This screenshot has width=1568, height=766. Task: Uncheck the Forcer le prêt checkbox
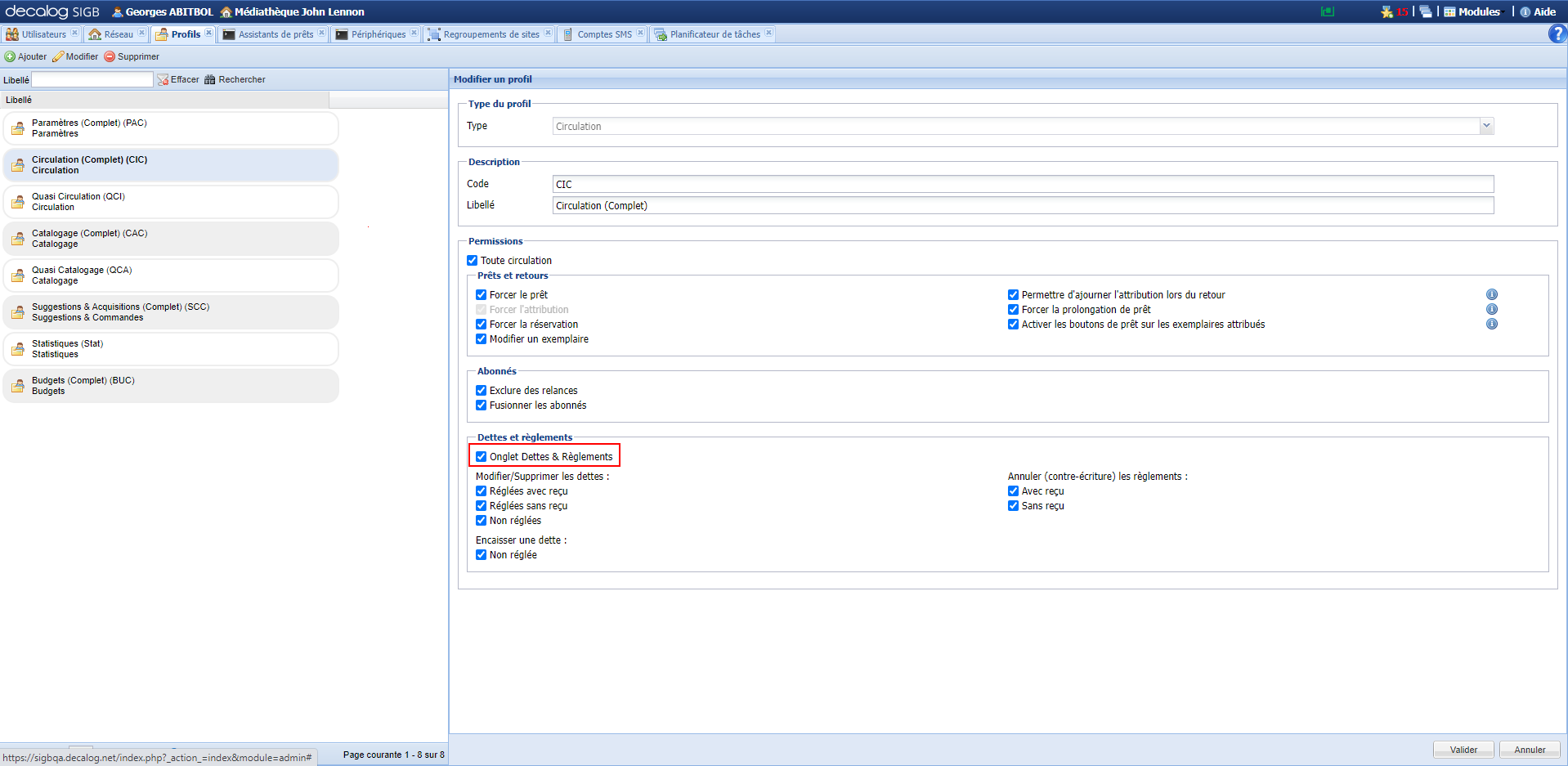click(482, 295)
